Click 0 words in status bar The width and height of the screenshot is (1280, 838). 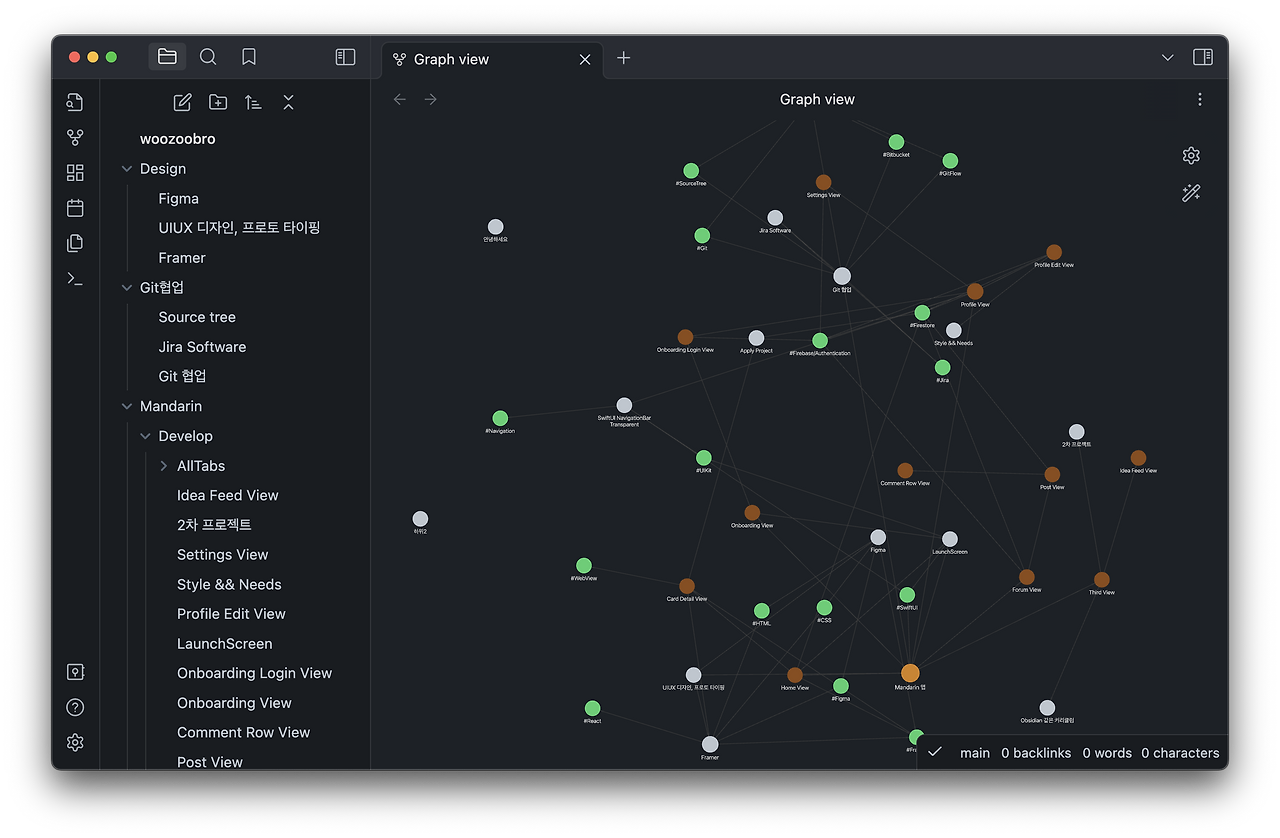click(1107, 753)
